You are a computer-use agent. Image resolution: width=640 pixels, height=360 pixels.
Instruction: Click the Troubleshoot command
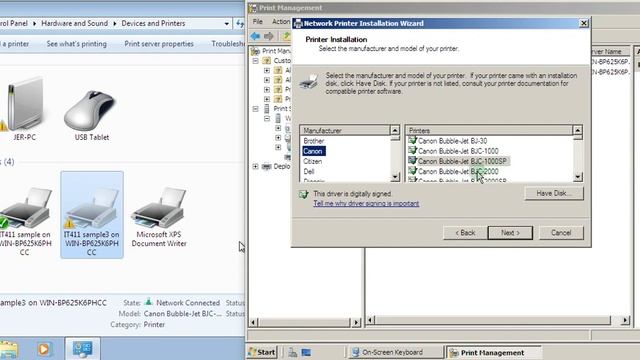coord(228,44)
